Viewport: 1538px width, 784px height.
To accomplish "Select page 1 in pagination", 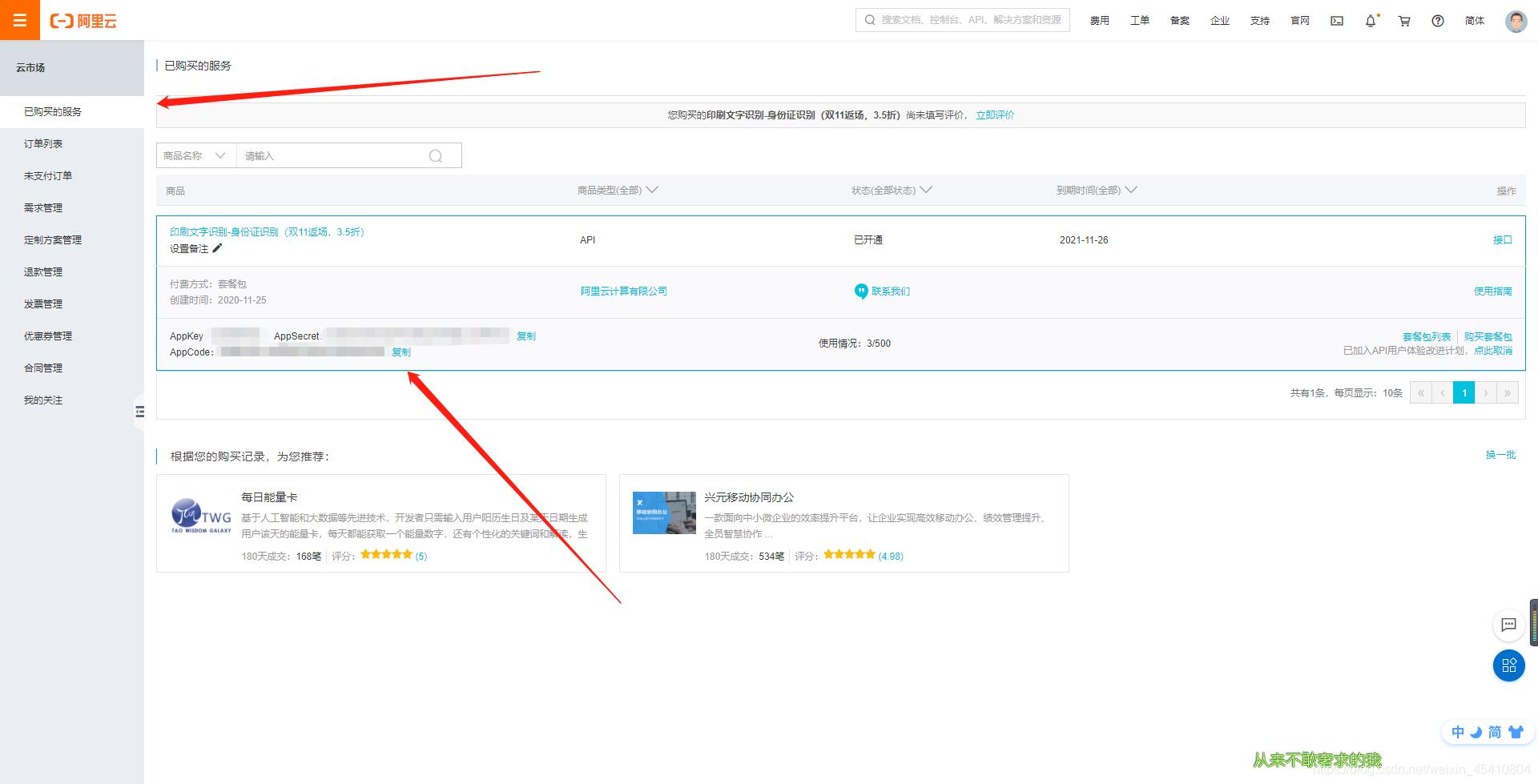I will tap(1464, 392).
